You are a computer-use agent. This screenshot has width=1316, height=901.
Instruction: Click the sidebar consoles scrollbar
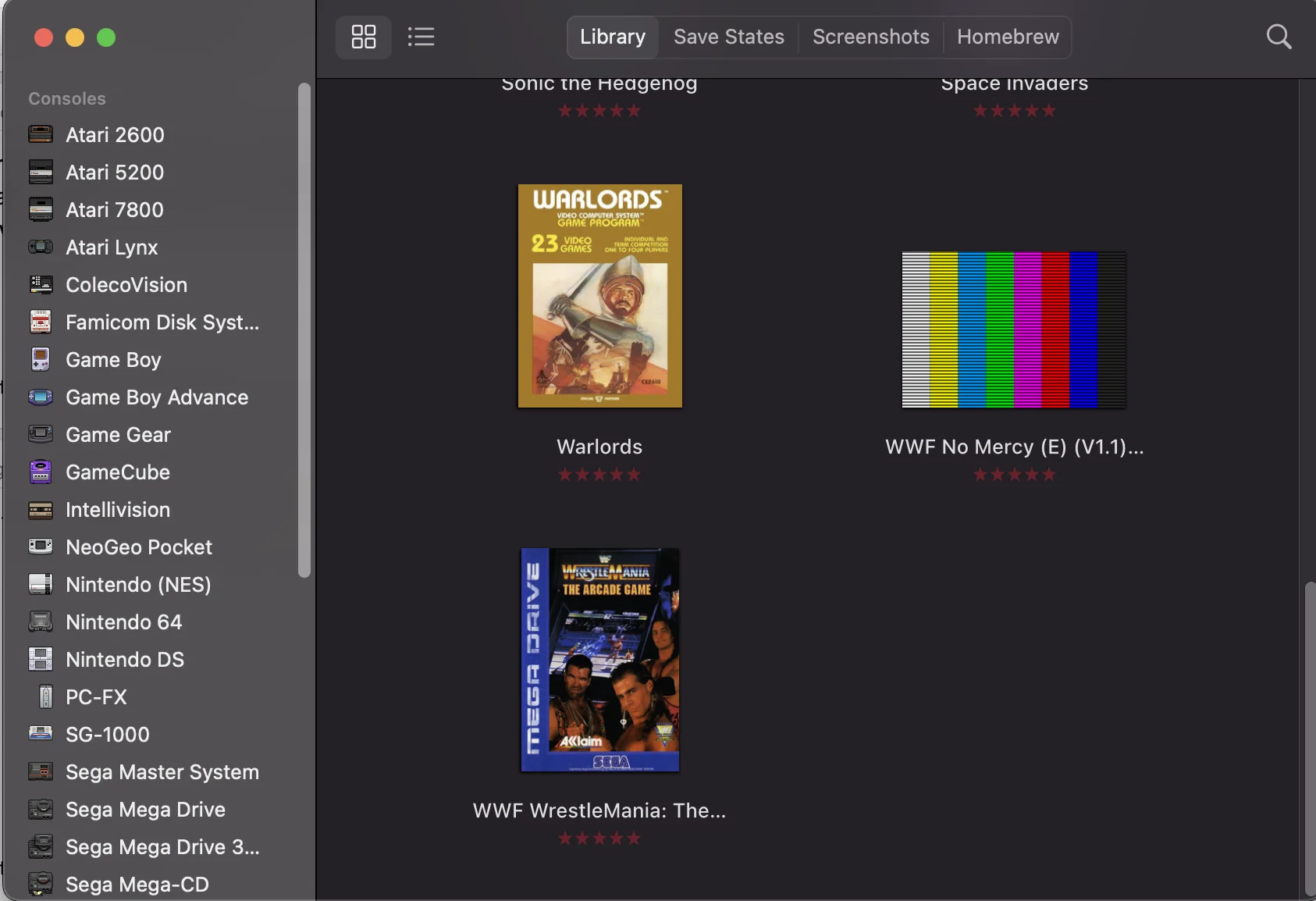tap(304, 329)
